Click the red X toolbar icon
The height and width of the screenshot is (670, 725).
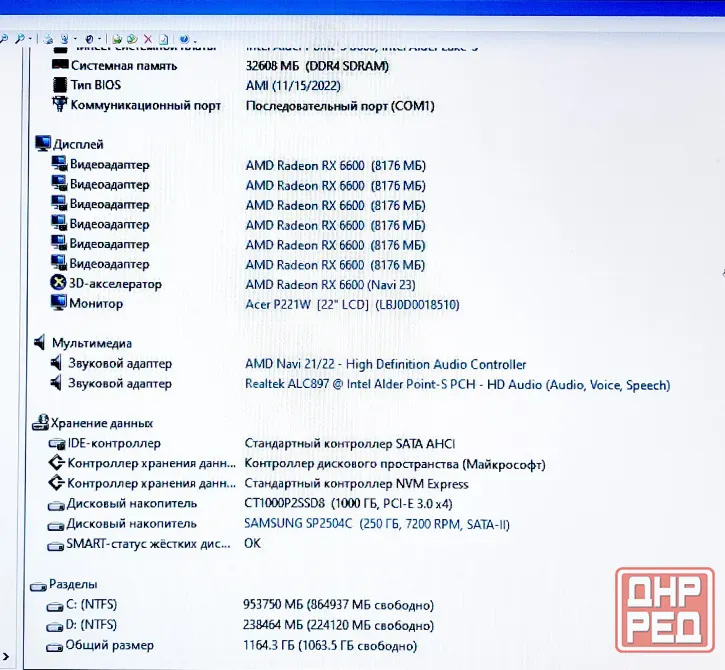click(148, 39)
